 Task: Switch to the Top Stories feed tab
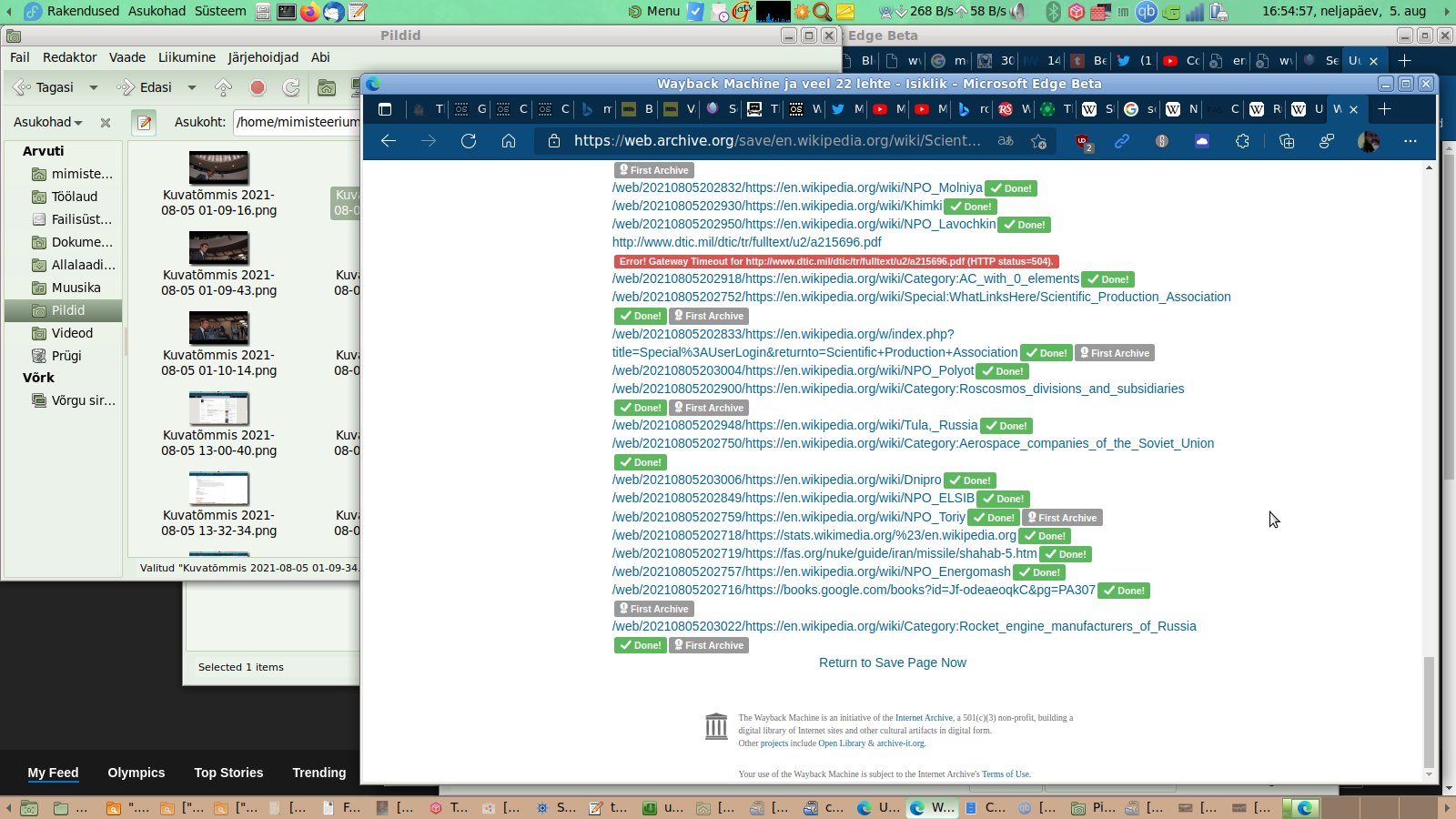click(x=228, y=773)
